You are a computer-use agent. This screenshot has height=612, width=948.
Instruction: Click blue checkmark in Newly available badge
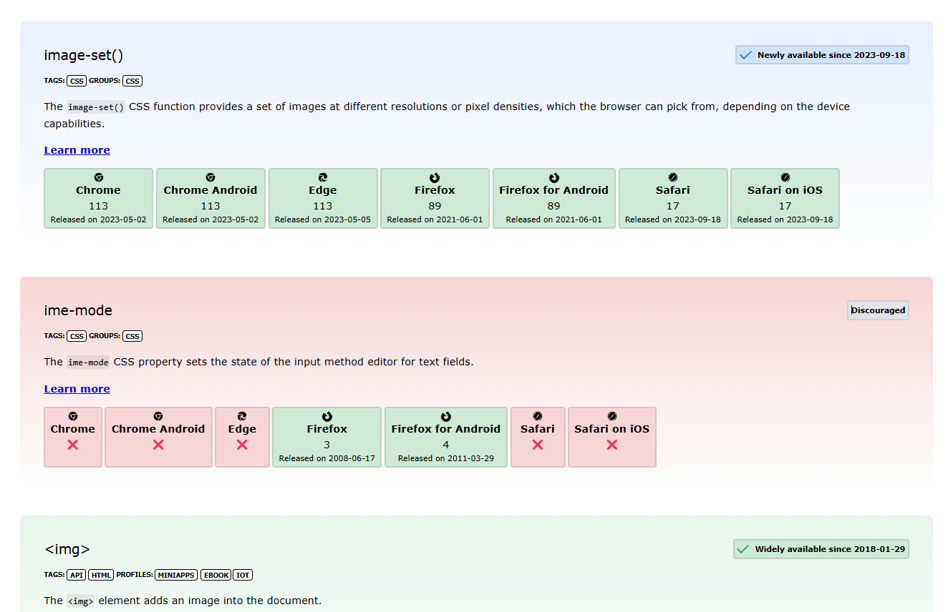pos(746,55)
